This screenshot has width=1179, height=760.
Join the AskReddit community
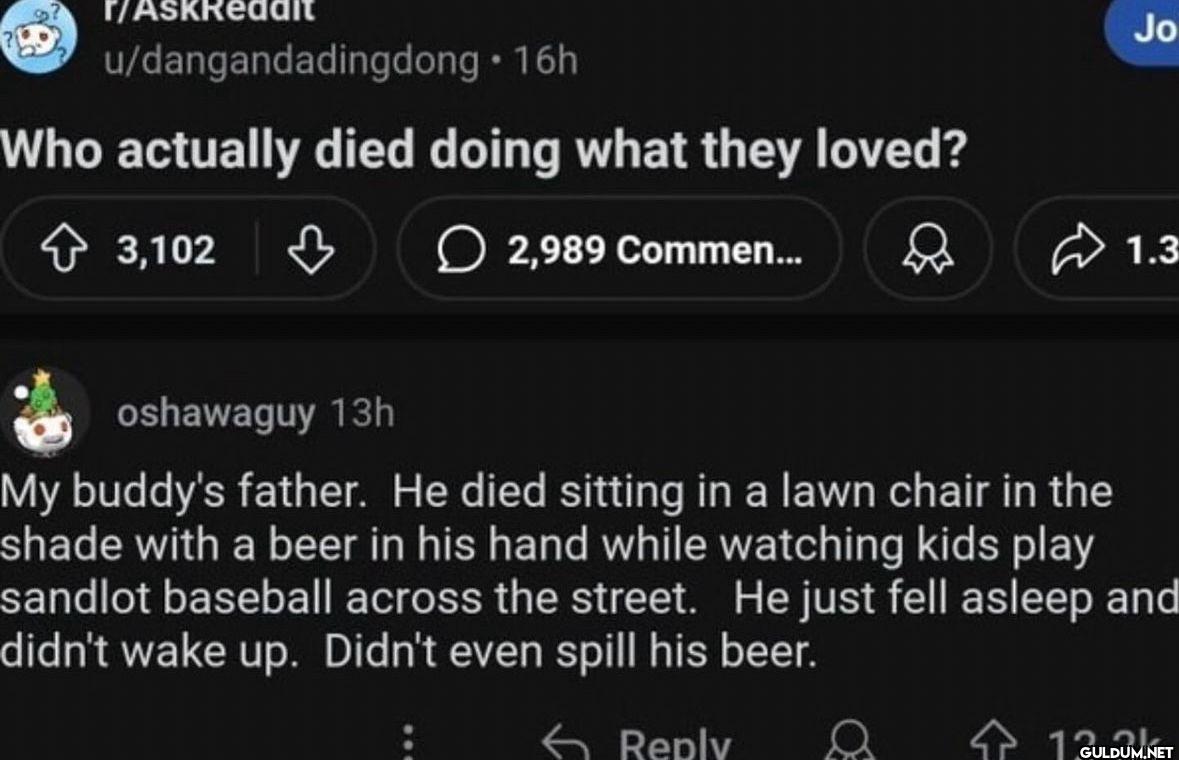1148,30
